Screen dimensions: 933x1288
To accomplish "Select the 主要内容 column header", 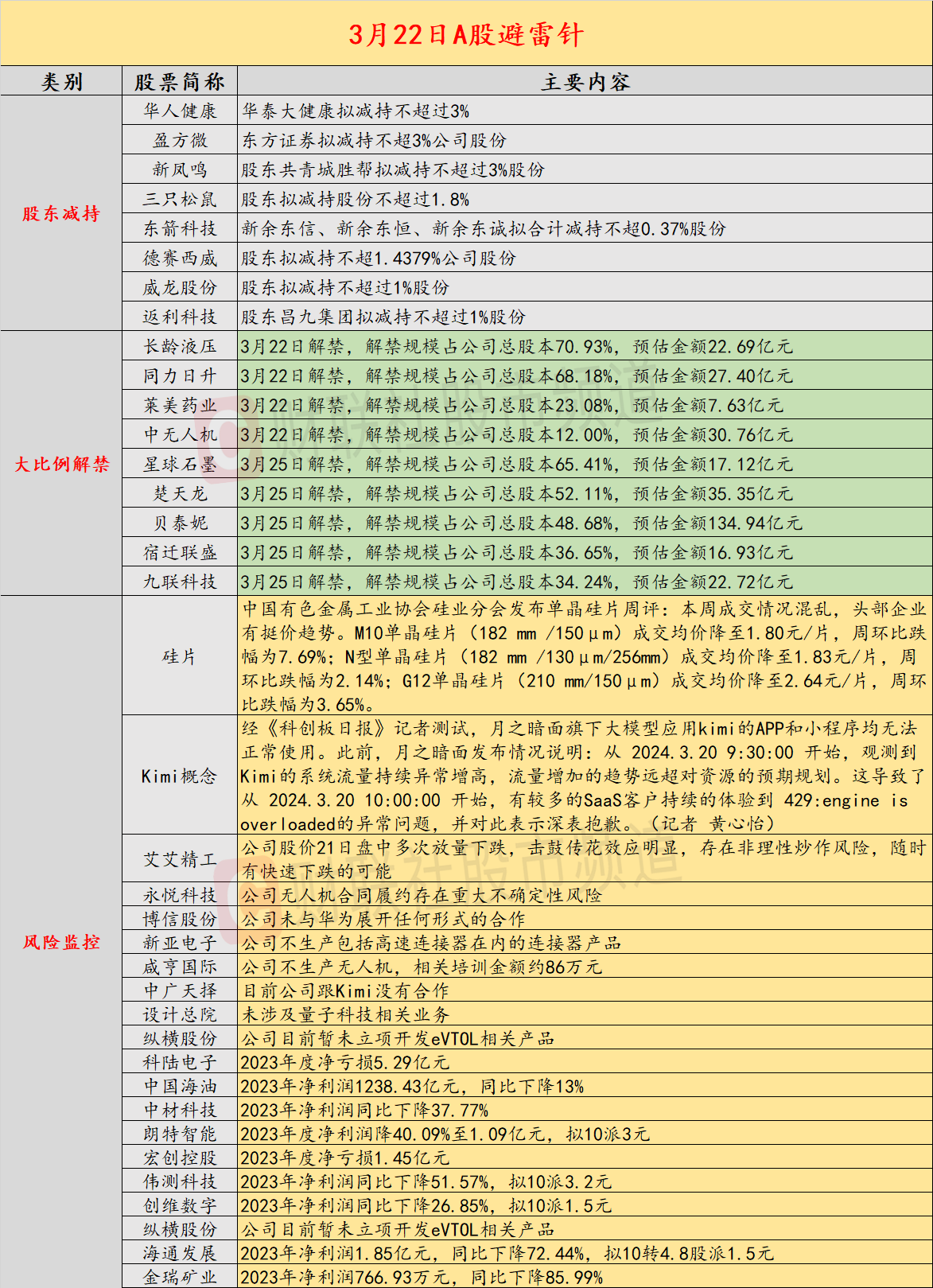I will tap(585, 81).
